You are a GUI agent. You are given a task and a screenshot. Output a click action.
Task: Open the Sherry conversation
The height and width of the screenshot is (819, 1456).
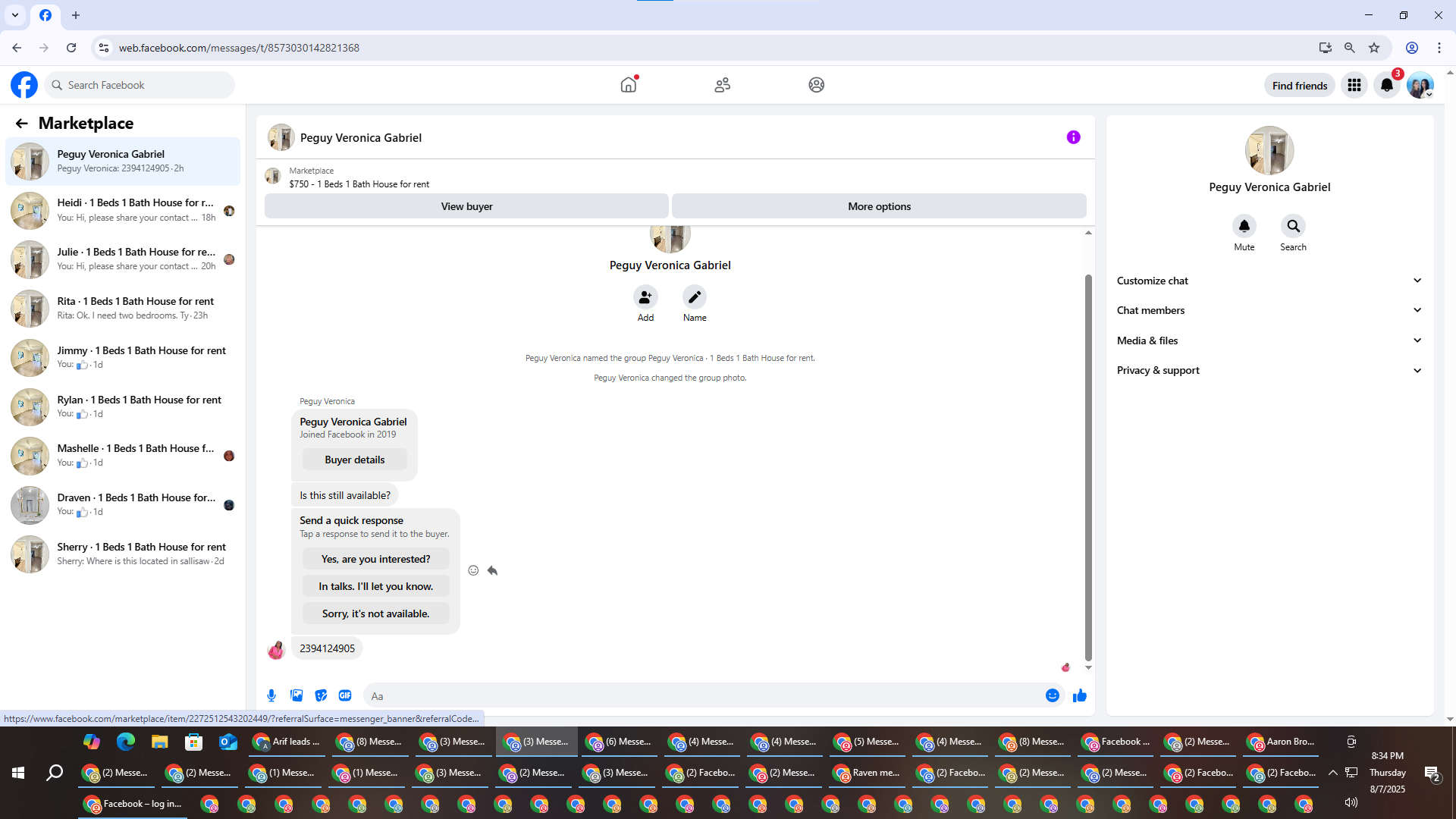[123, 554]
